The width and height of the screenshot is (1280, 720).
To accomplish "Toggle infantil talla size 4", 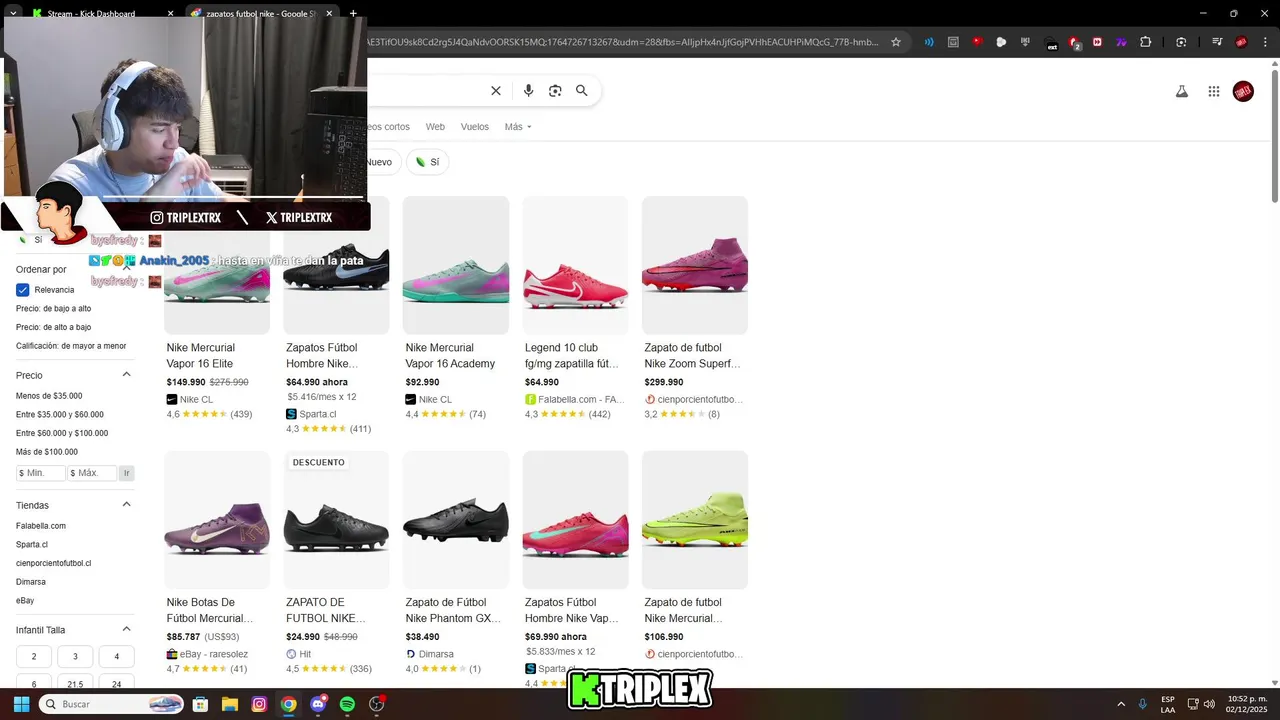I will click(x=116, y=657).
